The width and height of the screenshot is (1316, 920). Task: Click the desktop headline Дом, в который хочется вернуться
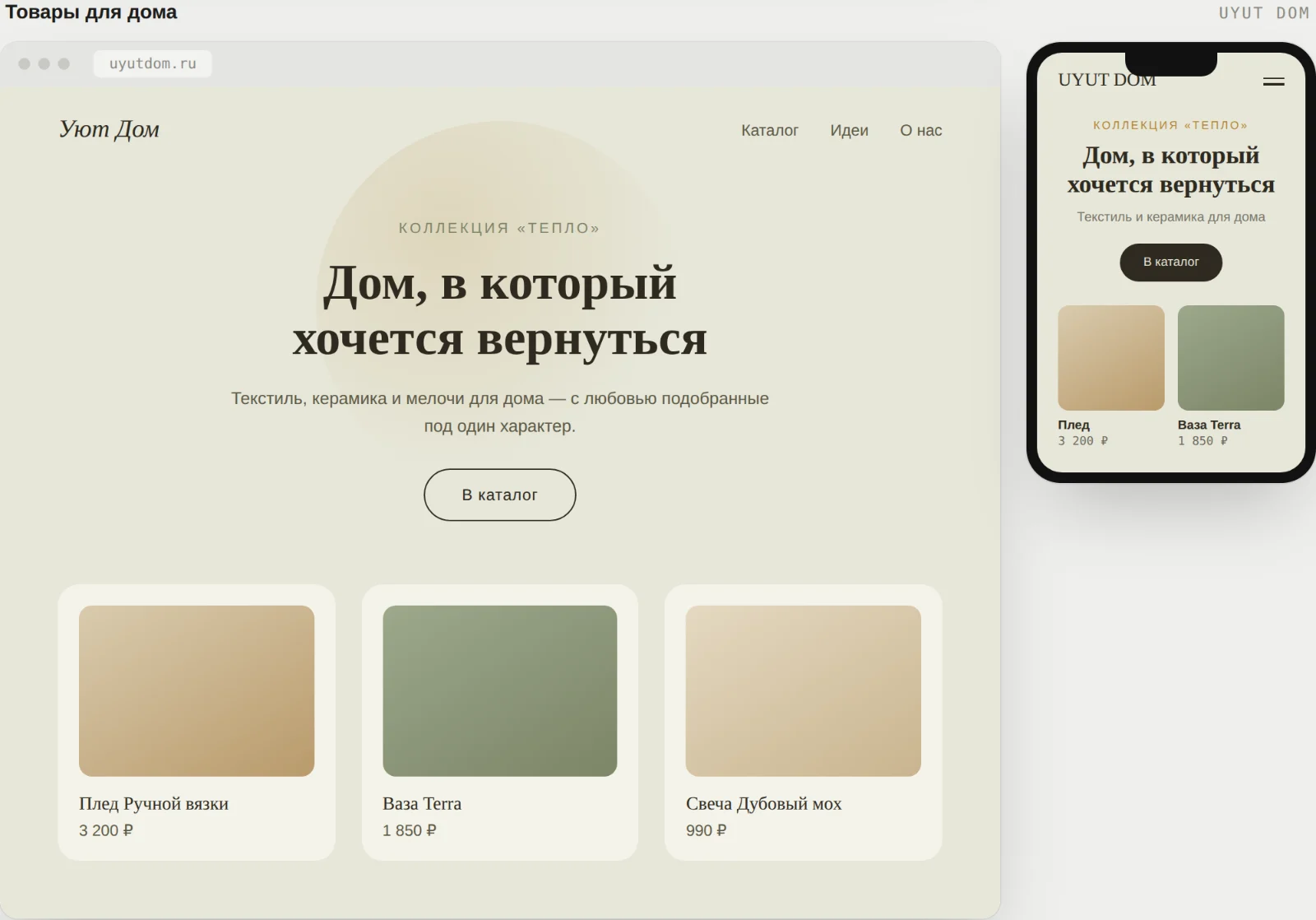point(500,310)
